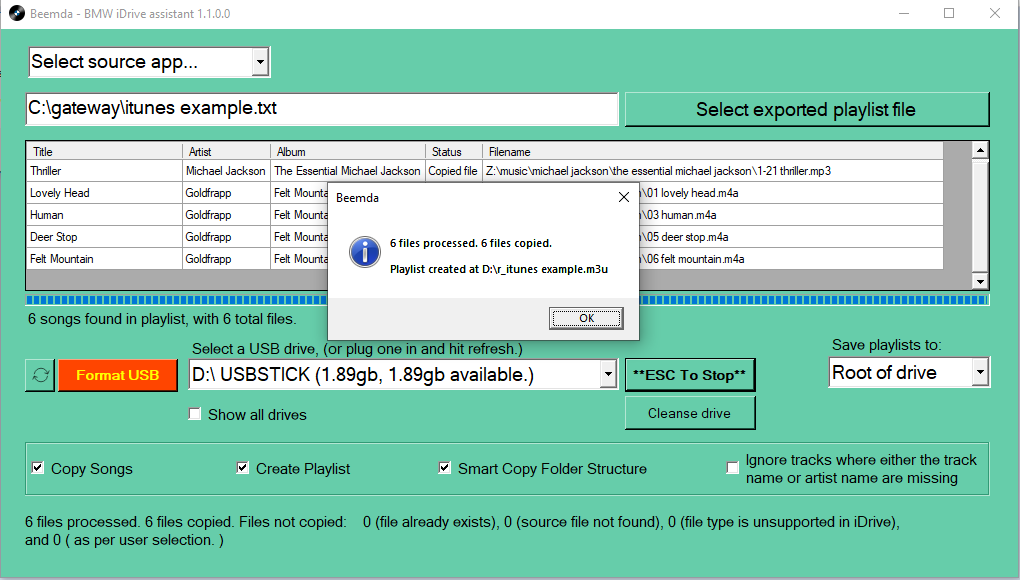This screenshot has height=580, width=1020.
Task: Maximize the Beemda window
Action: [x=949, y=13]
